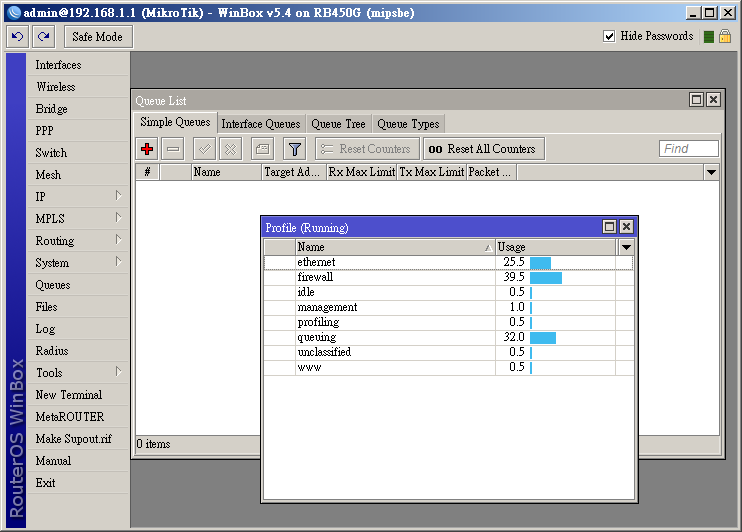This screenshot has height=532, width=742.
Task: Enable Safe Mode
Action: pos(98,37)
